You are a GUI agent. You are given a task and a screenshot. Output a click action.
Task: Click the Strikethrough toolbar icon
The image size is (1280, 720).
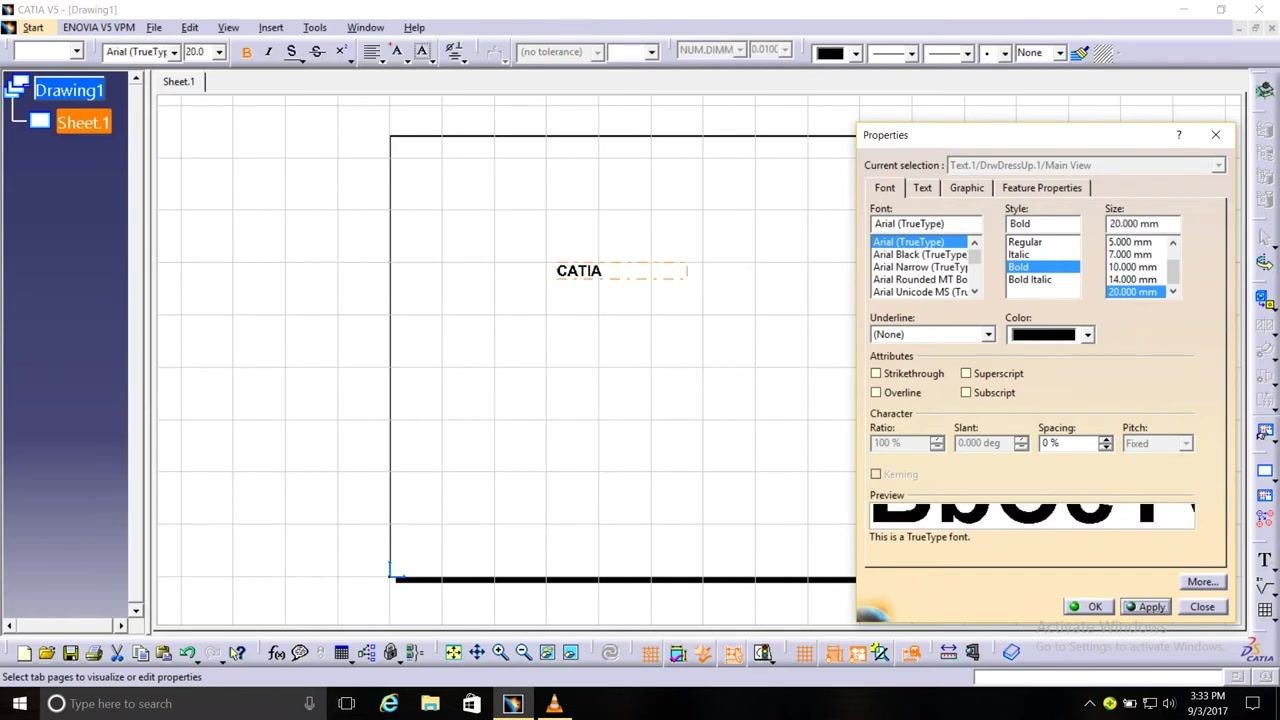tap(317, 52)
